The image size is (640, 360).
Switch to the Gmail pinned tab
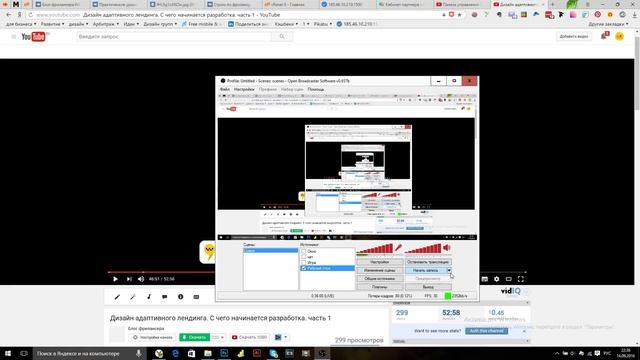tap(16, 4)
